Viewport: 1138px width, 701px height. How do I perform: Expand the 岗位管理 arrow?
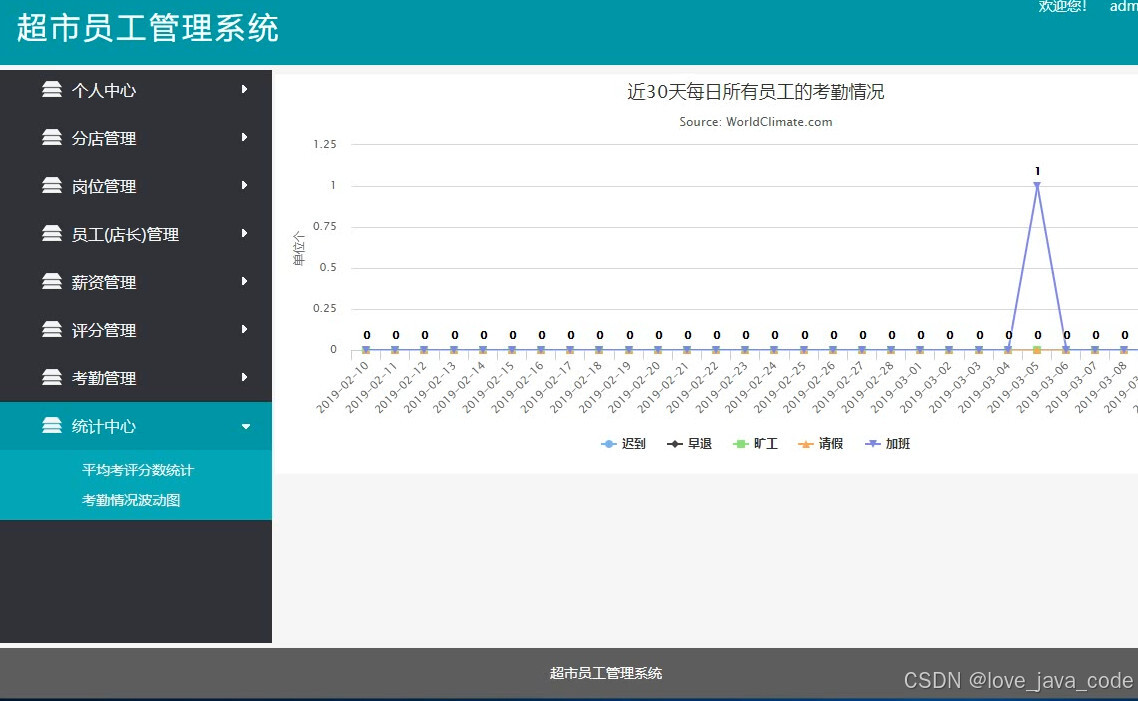pyautogui.click(x=245, y=185)
